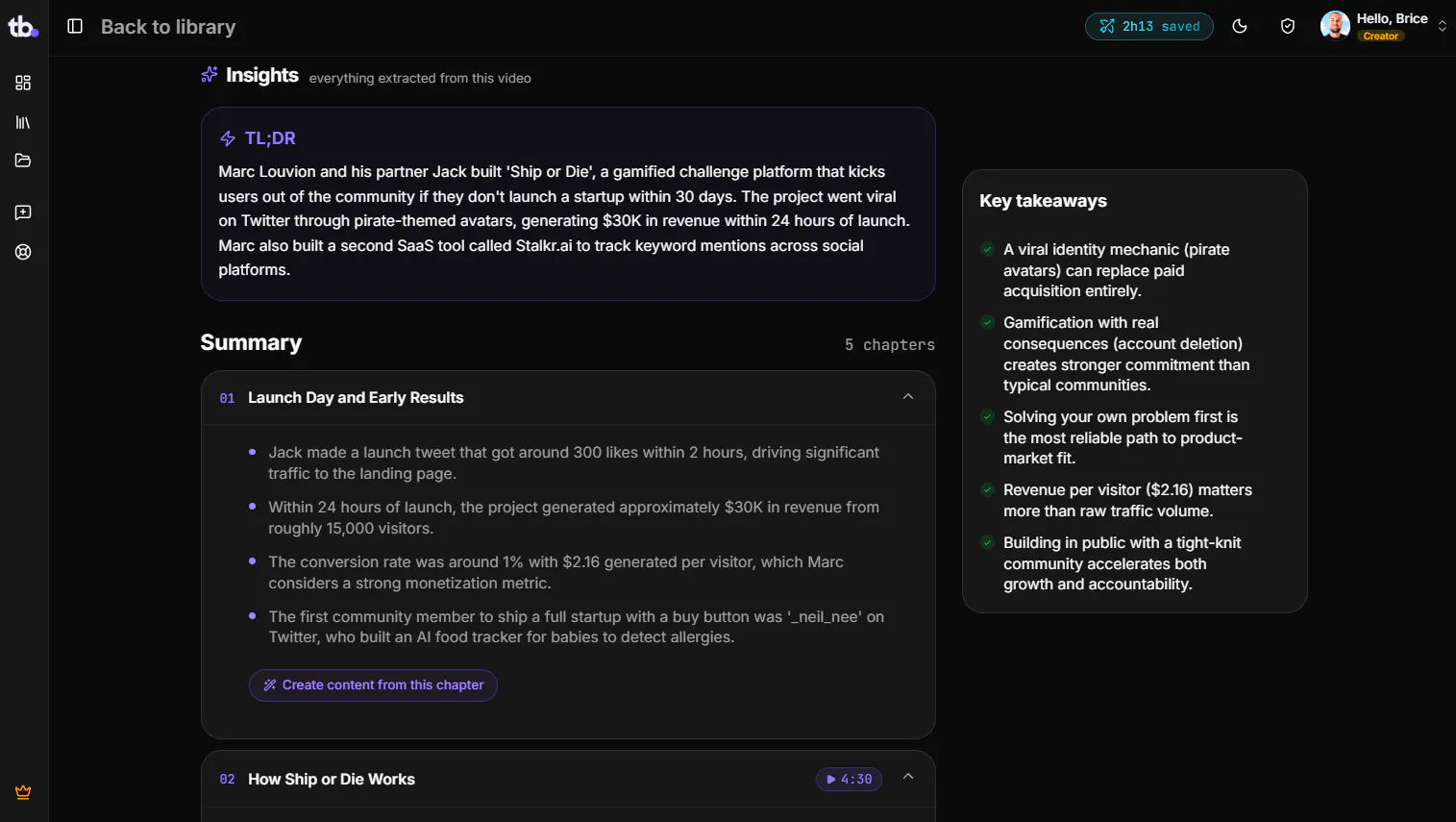This screenshot has width=1456, height=822.
Task: Open the library books icon in sidebar
Action: point(23,122)
